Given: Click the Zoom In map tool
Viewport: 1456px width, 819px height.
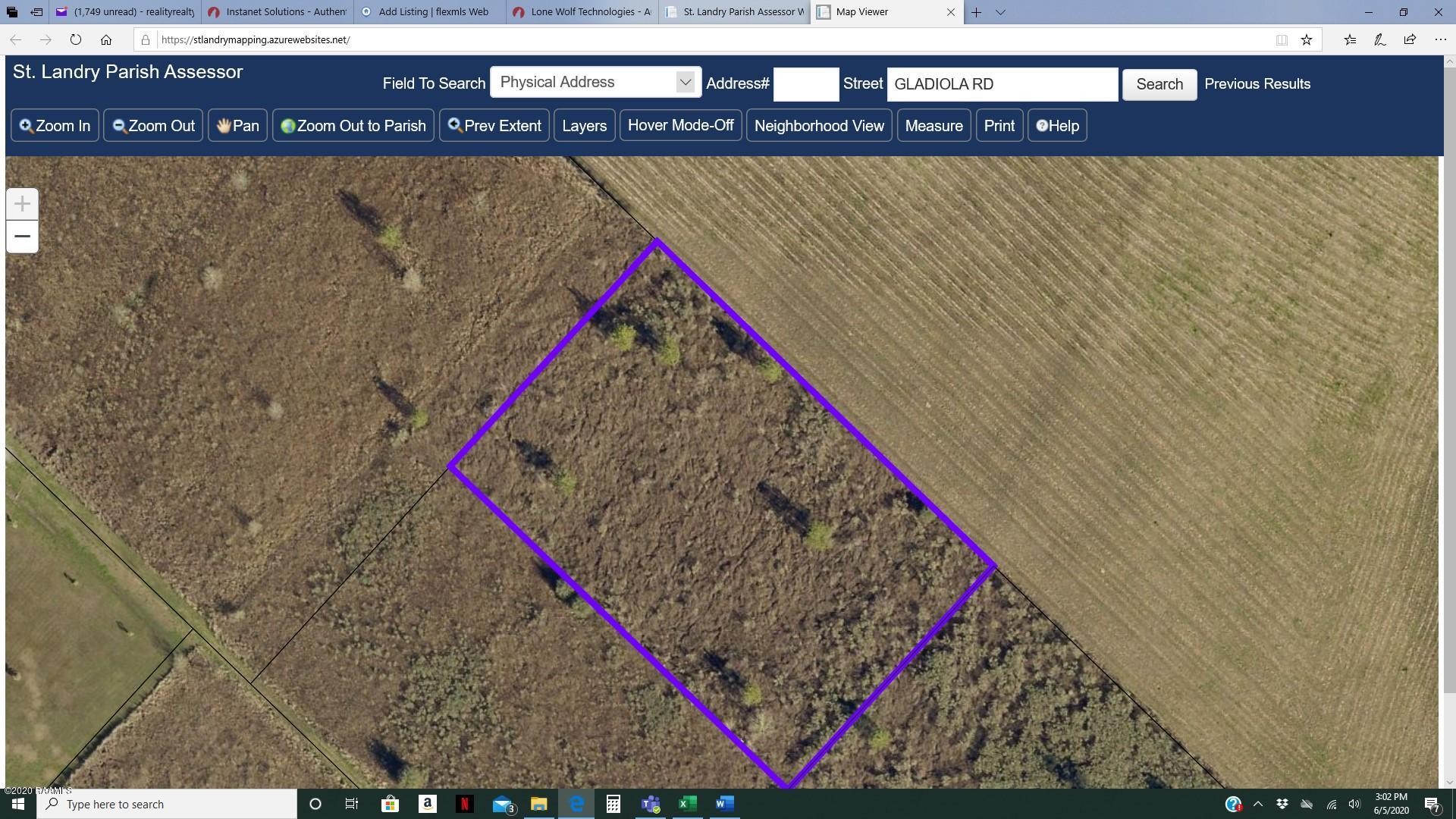Looking at the screenshot, I should (x=55, y=126).
